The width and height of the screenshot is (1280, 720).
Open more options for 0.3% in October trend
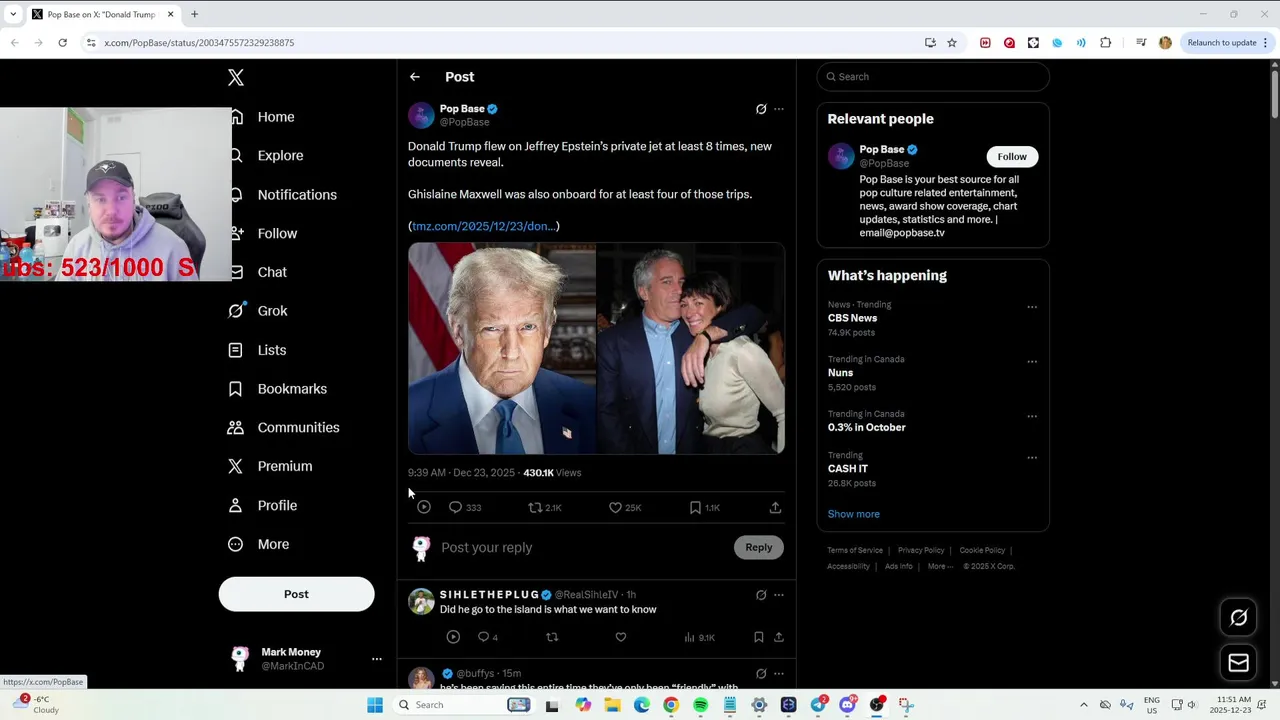pos(1032,416)
